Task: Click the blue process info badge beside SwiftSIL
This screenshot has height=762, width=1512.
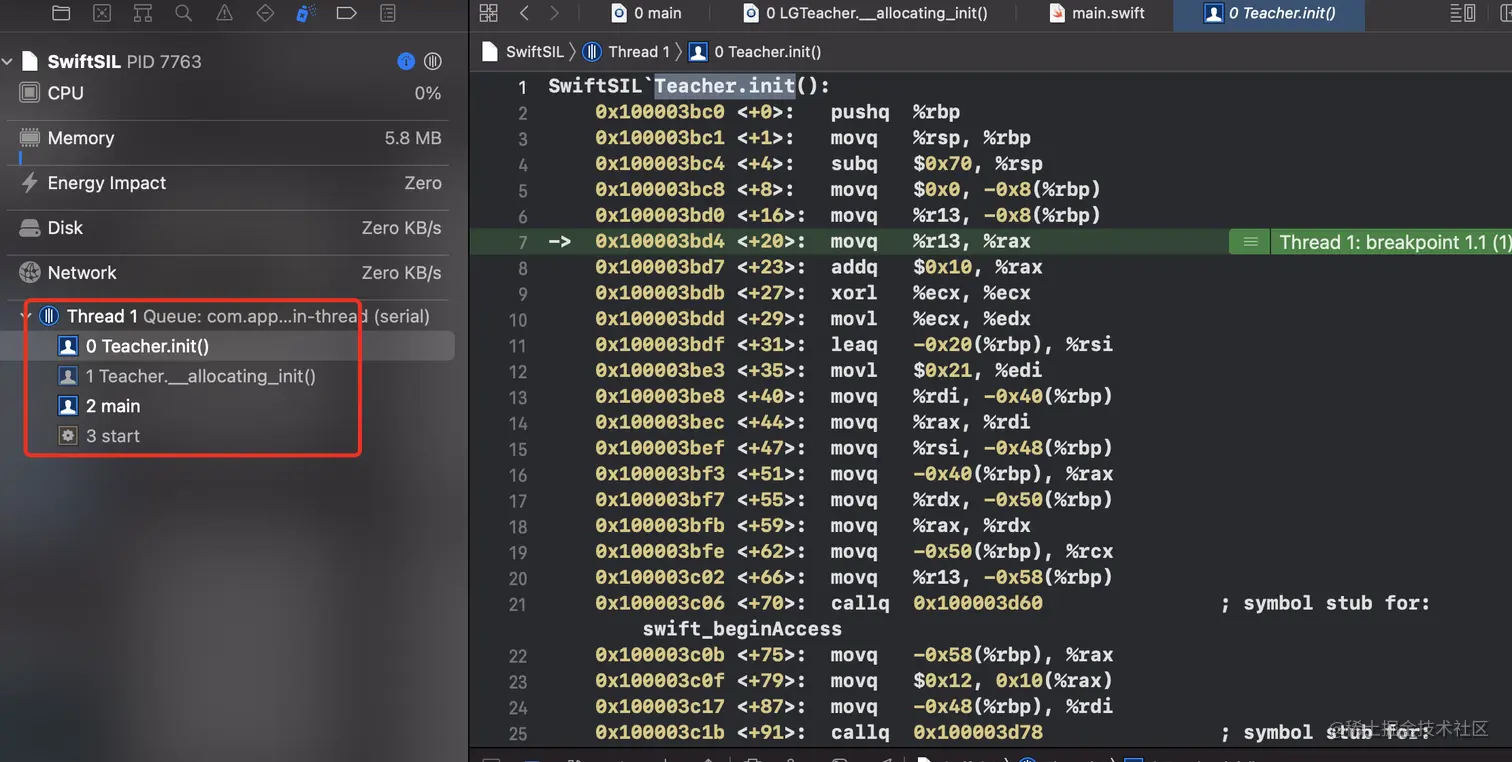Action: pos(406,61)
